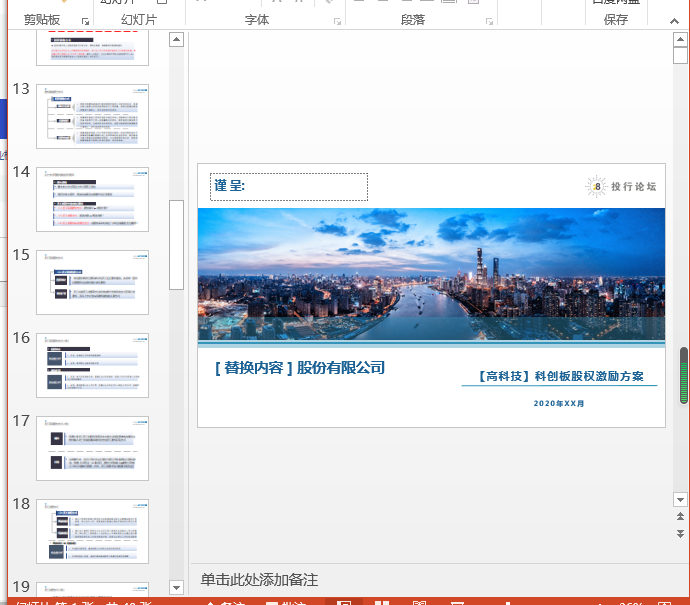Viewport: 690px width, 605px height.
Task: Click the [替换内容] 股份有限公司 title text
Action: [x=300, y=368]
